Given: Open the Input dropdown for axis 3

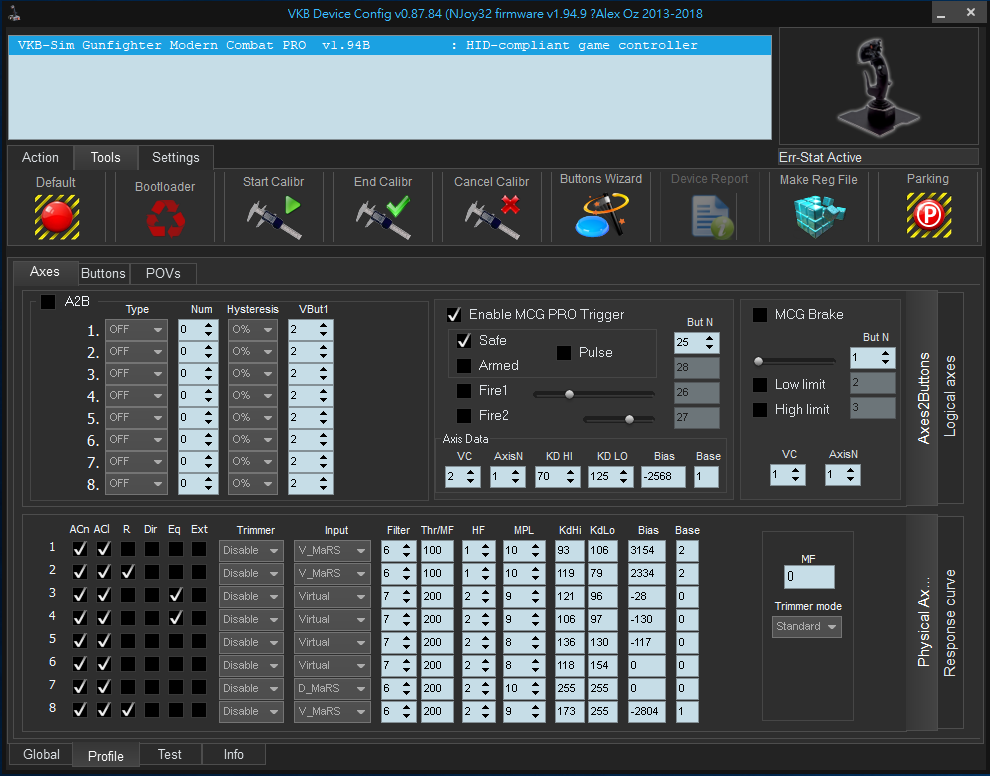Looking at the screenshot, I should (x=331, y=596).
